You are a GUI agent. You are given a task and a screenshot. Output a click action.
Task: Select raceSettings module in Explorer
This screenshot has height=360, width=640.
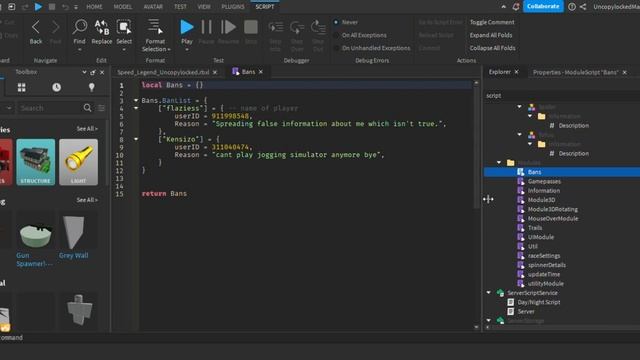[544, 256]
